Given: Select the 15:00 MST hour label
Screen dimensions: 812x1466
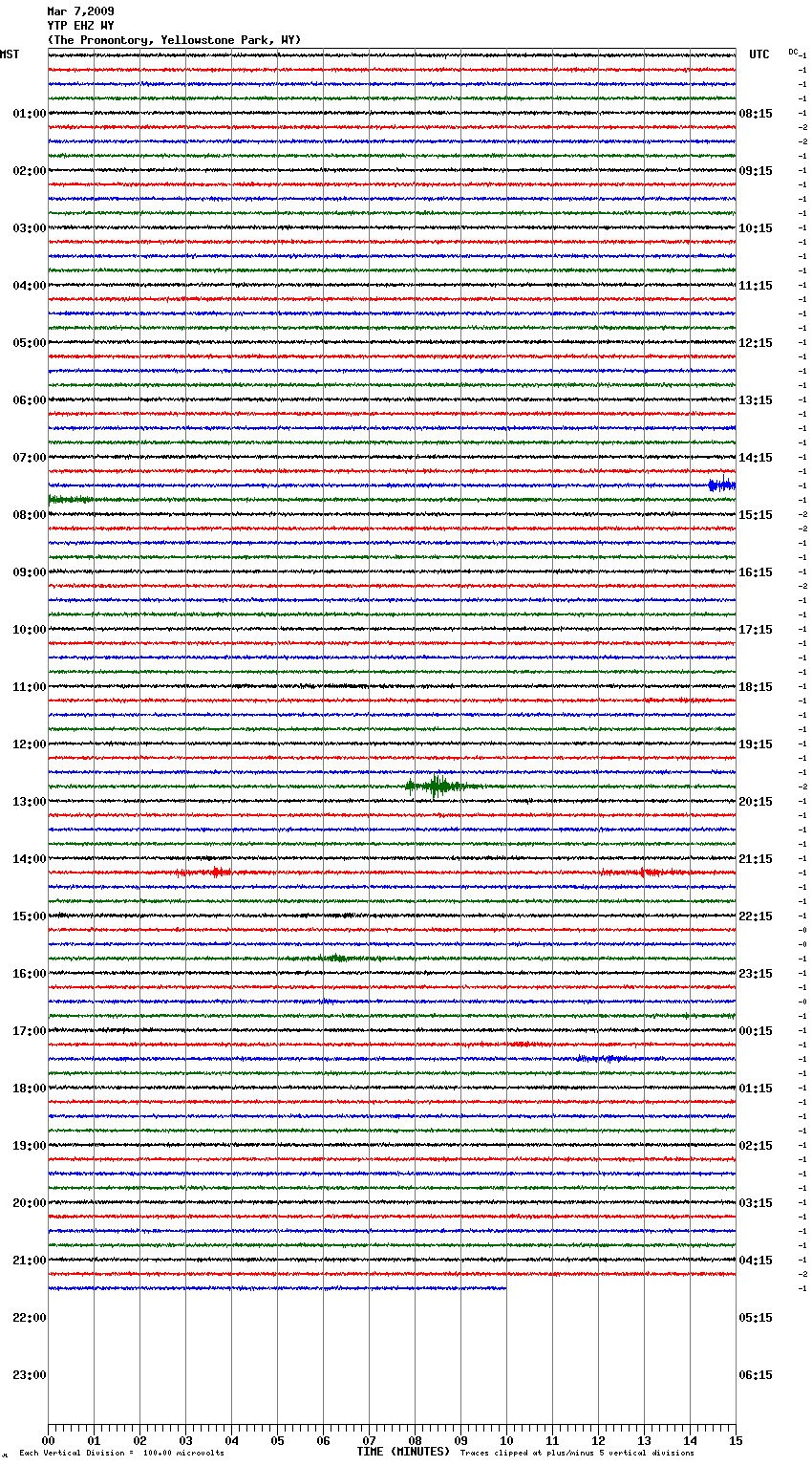Looking at the screenshot, I should [30, 916].
